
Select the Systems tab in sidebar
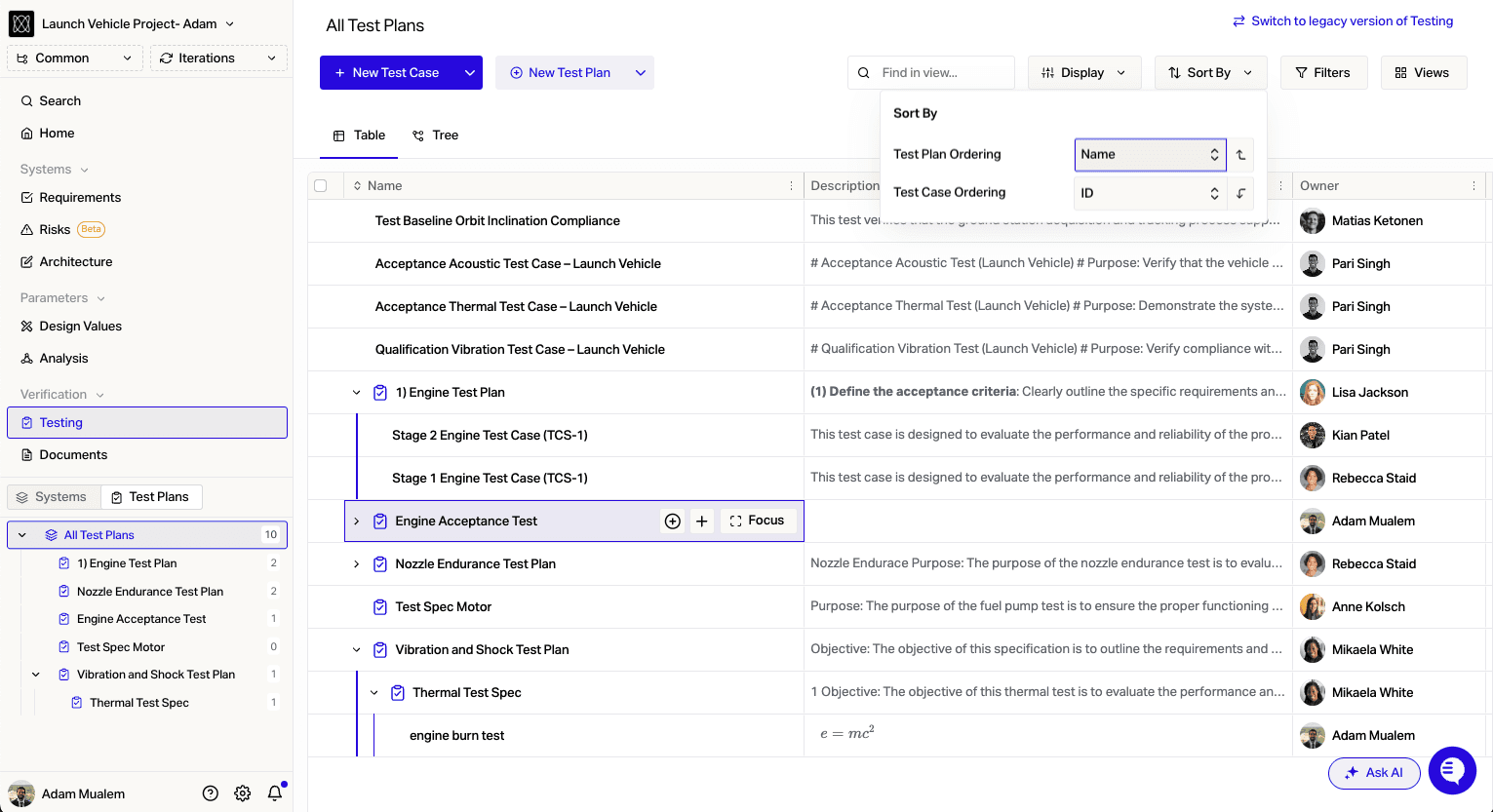[52, 497]
